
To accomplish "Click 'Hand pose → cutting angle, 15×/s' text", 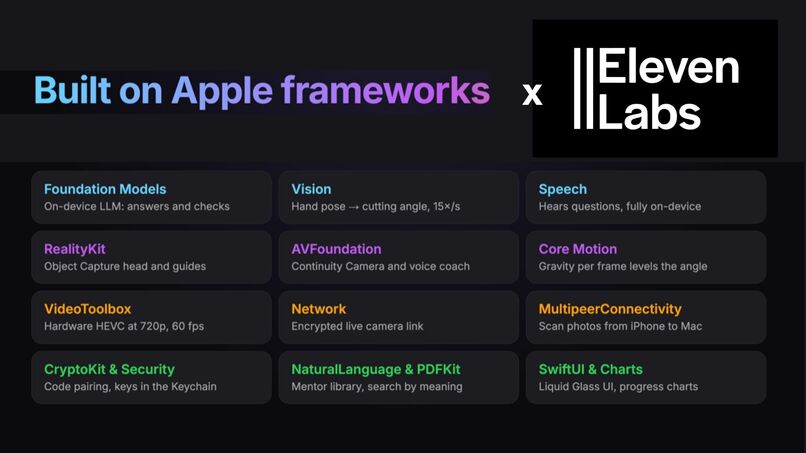I will pyautogui.click(x=375, y=206).
